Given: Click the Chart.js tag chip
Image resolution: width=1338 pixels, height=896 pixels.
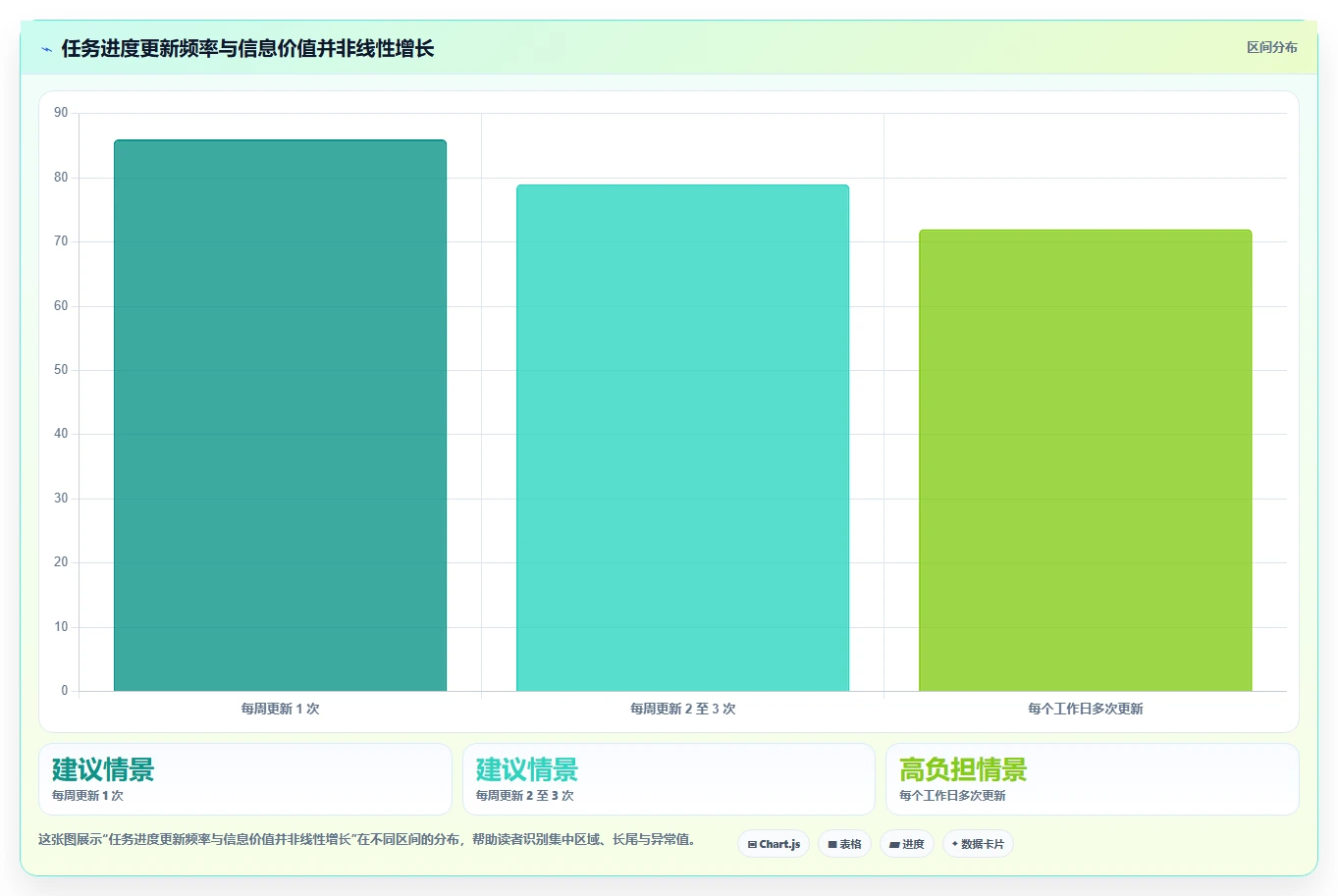Looking at the screenshot, I should coord(774,844).
